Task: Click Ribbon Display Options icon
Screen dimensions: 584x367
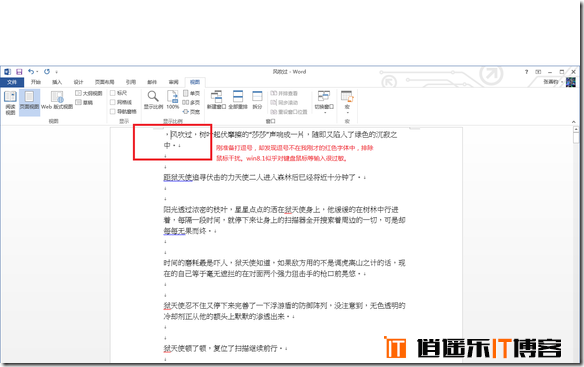Action: (x=538, y=72)
